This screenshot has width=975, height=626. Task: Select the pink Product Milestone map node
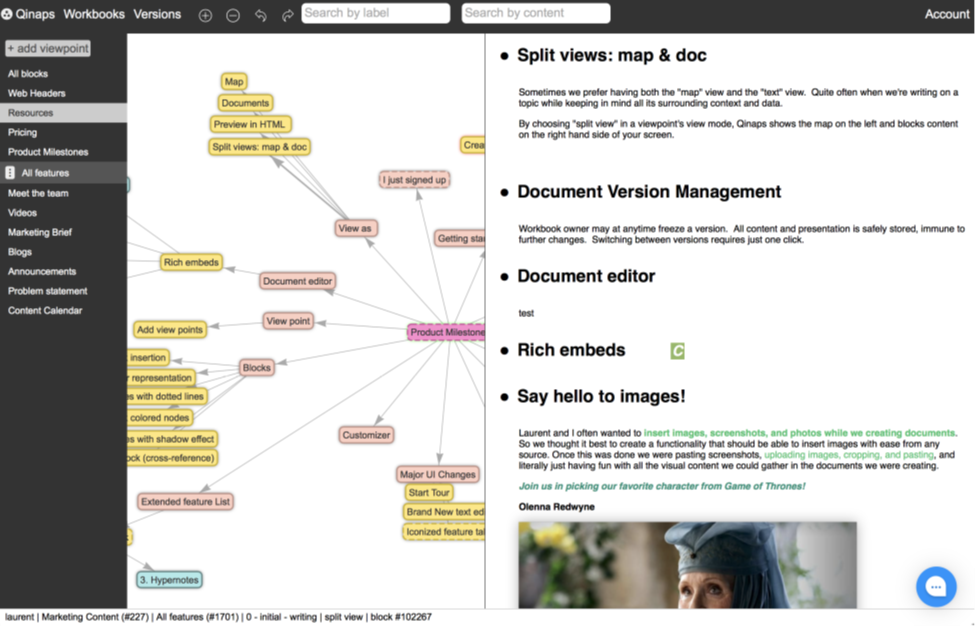click(x=446, y=333)
